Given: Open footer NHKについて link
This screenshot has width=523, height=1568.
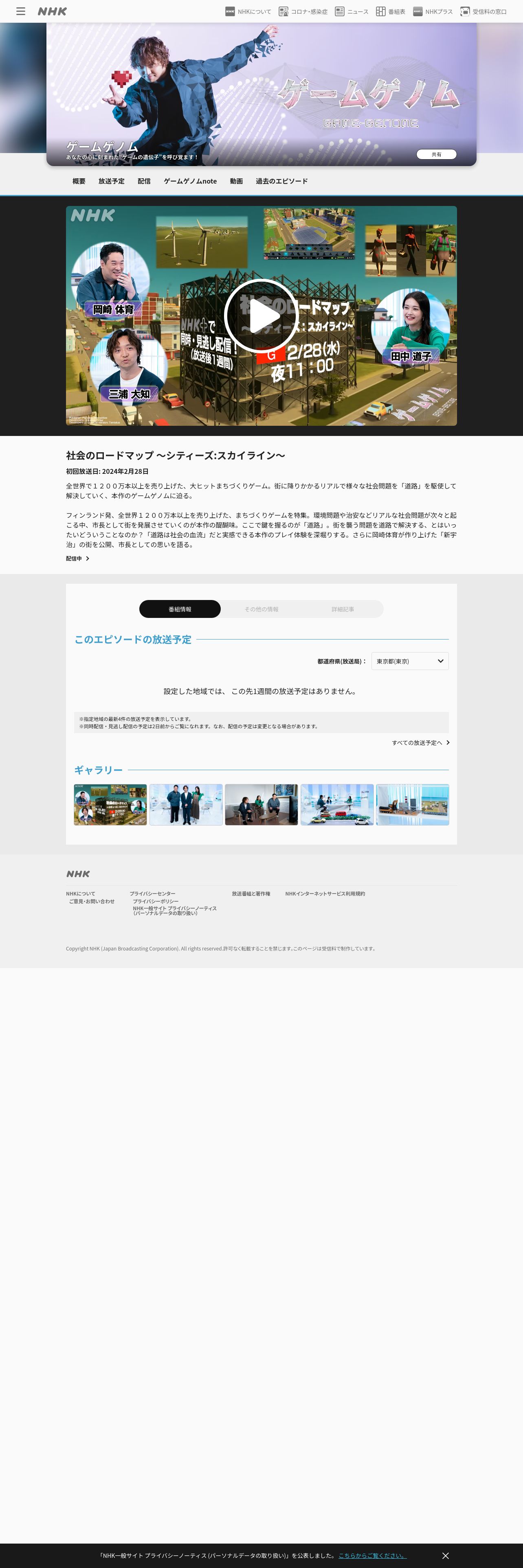Looking at the screenshot, I should (x=80, y=893).
